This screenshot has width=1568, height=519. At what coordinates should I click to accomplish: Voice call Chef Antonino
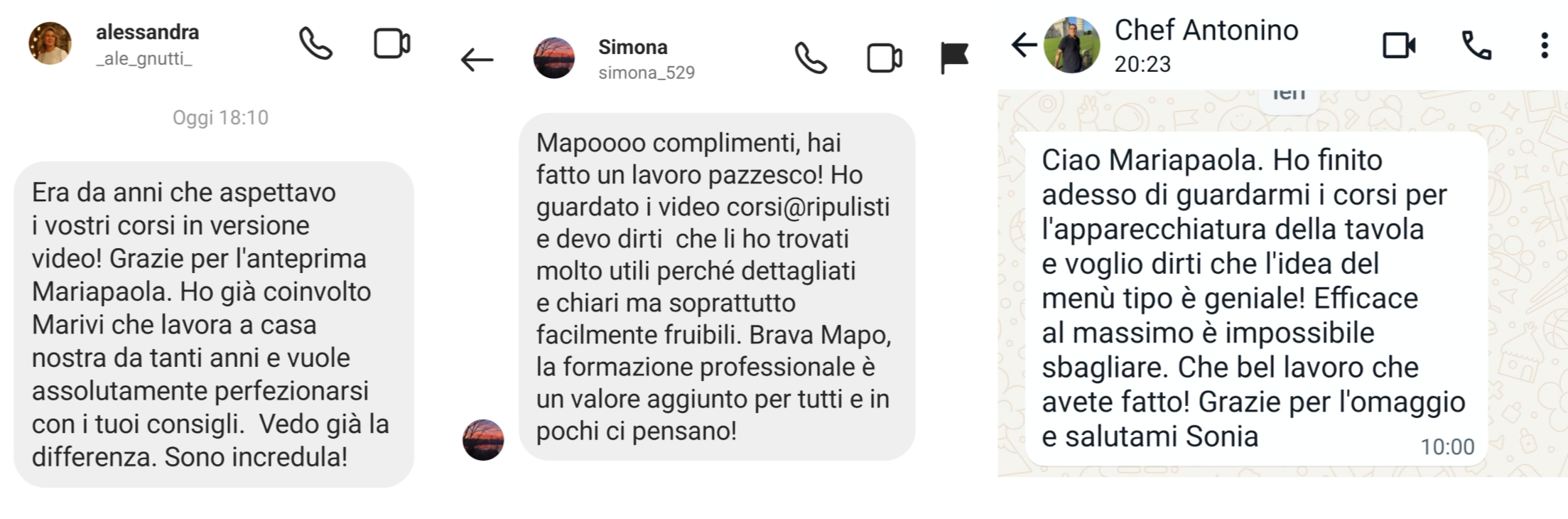1476,46
